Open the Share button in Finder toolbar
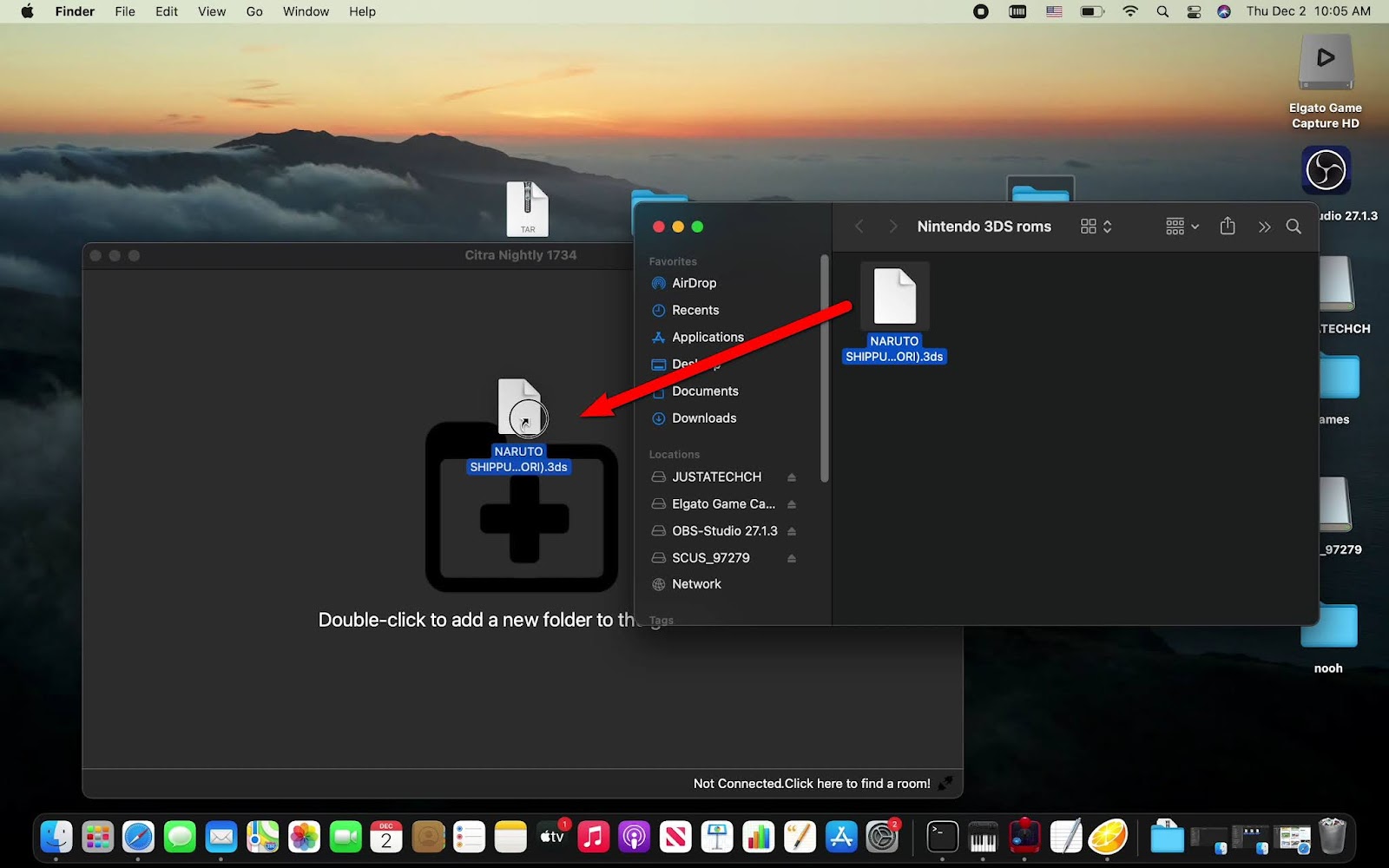The height and width of the screenshot is (868, 1389). (1227, 227)
